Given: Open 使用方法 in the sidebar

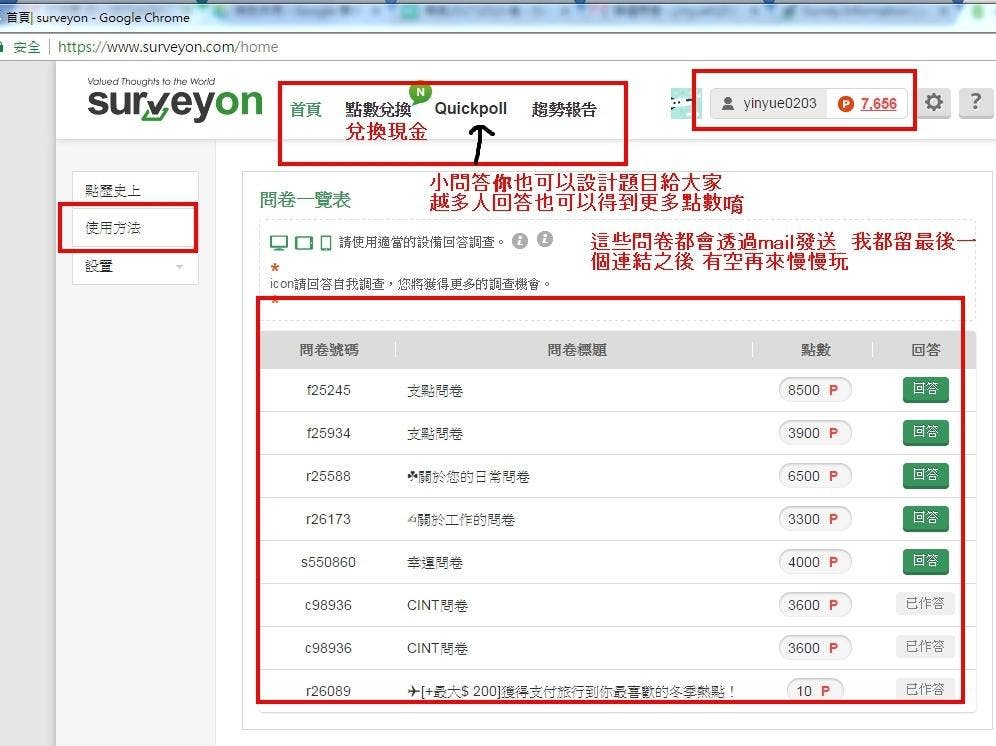Looking at the screenshot, I should click(x=135, y=227).
